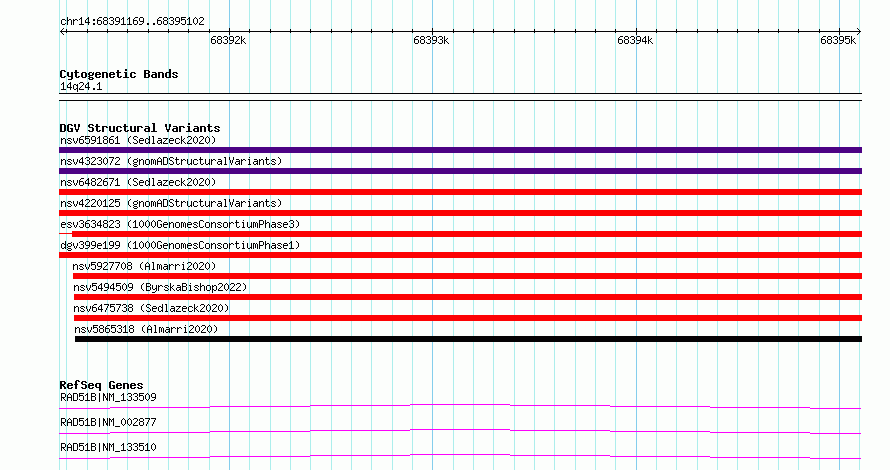Open variant nsv5494509 (ByrskaBishop2022) label
Image resolution: width=890 pixels, height=470 pixels.
[160, 287]
